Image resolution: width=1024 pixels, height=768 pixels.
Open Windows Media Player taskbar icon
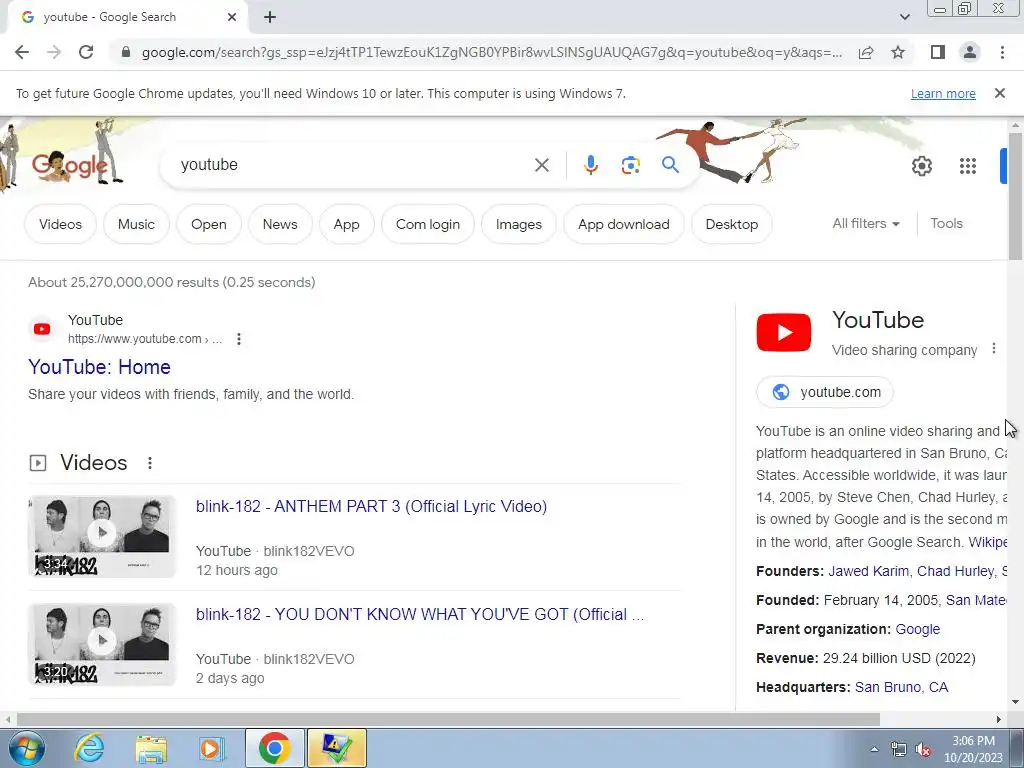212,748
